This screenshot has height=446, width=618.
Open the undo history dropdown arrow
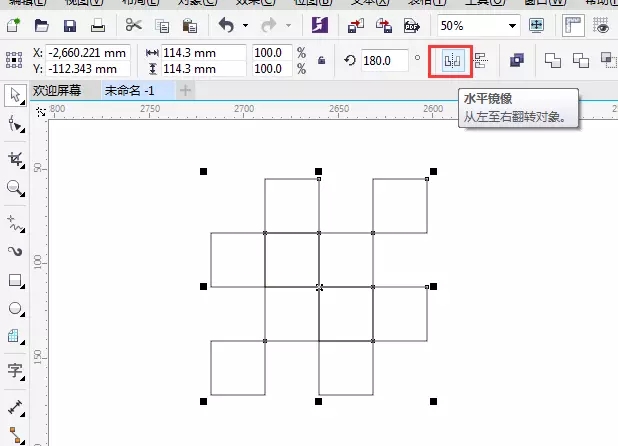(246, 26)
